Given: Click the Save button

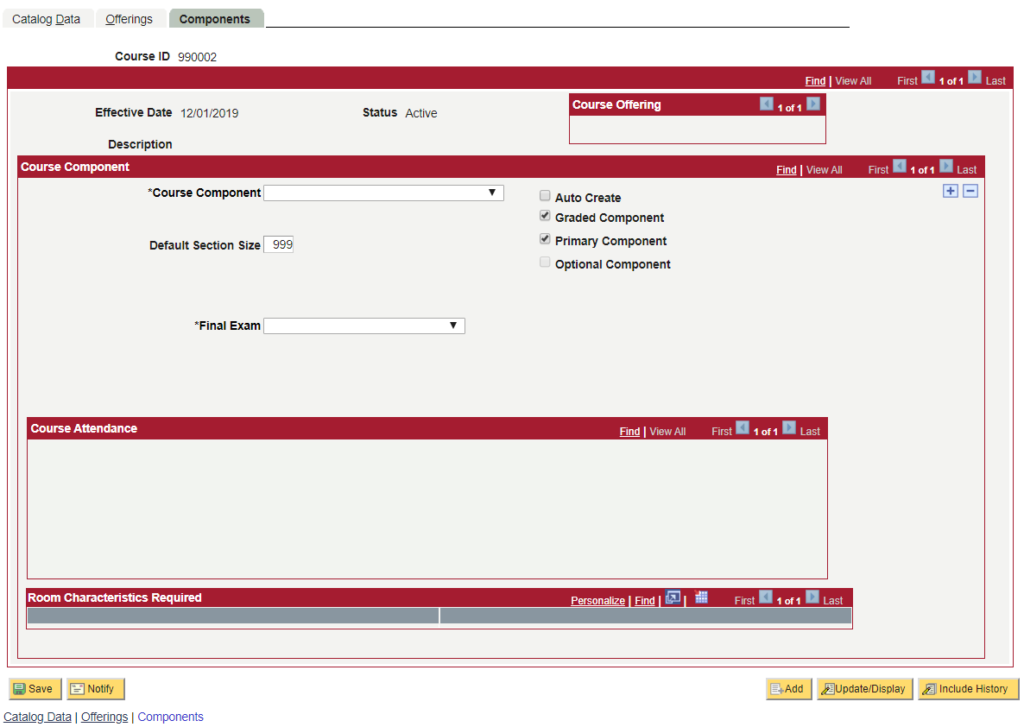Looking at the screenshot, I should tap(33, 689).
